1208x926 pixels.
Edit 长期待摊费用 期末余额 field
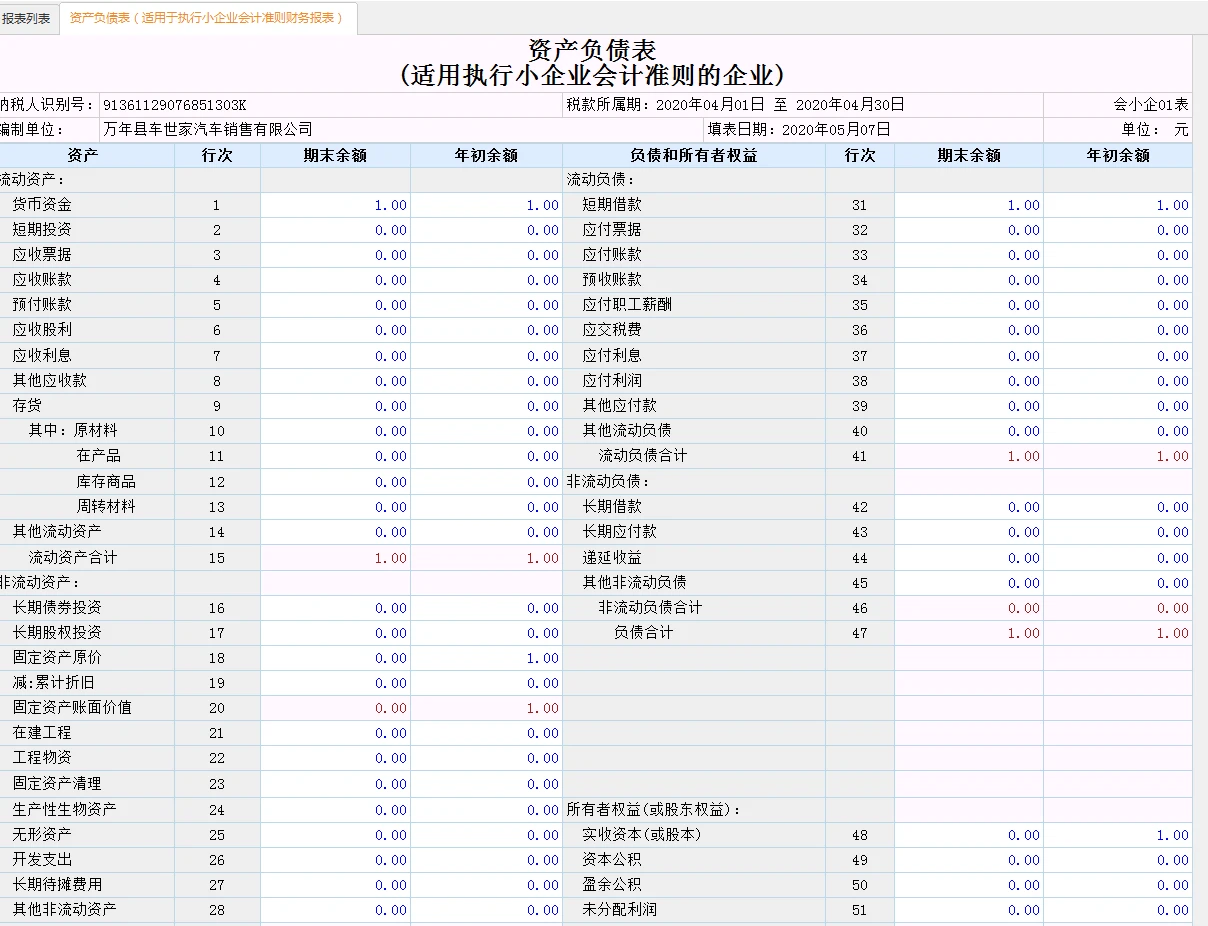click(x=335, y=885)
